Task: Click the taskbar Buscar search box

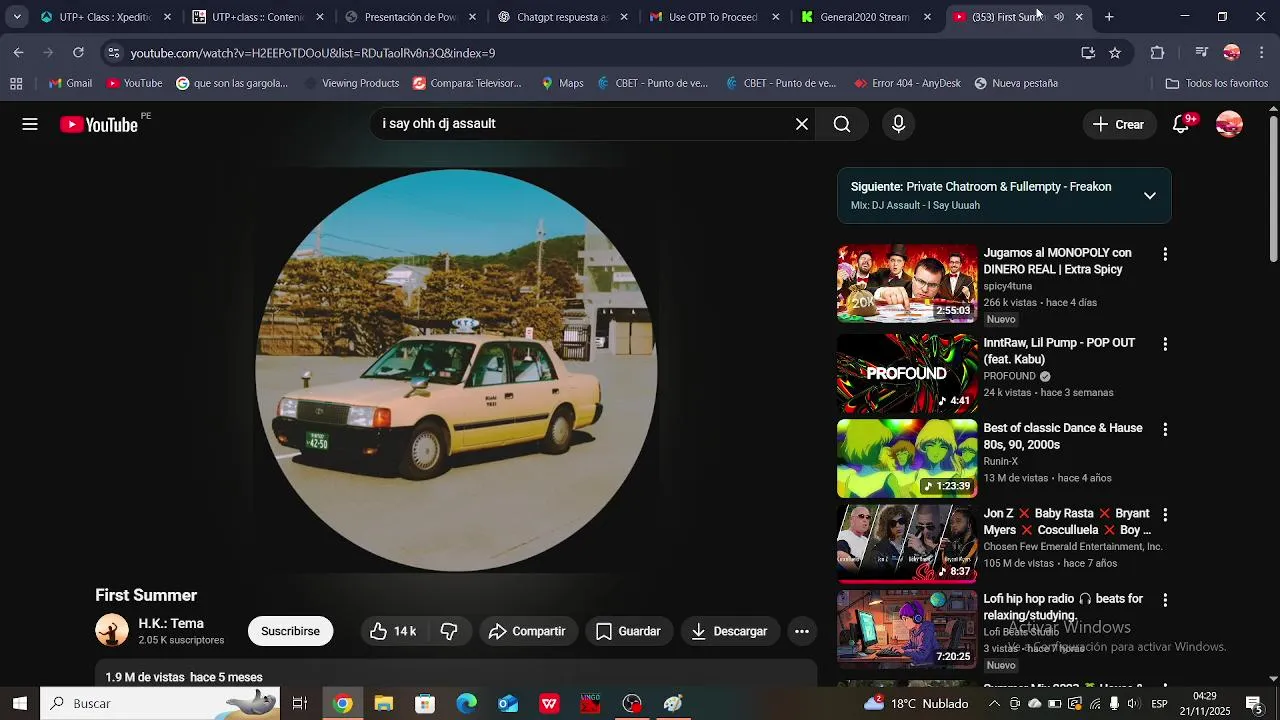Action: [x=160, y=703]
